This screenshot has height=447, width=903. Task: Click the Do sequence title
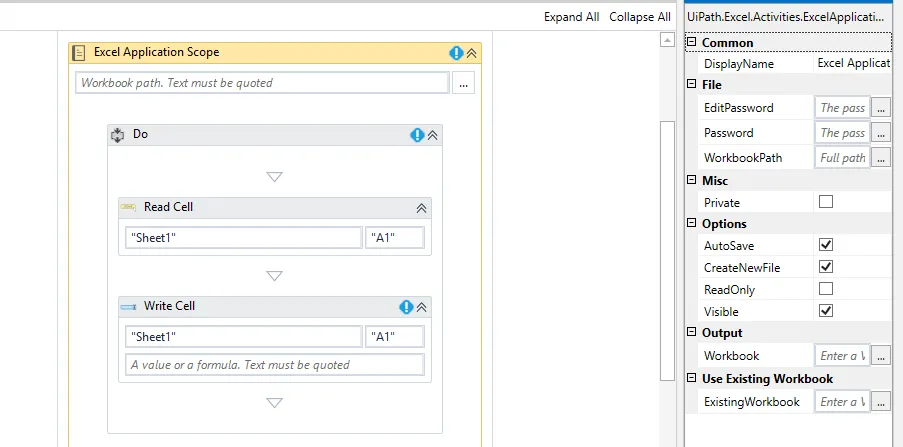(141, 134)
